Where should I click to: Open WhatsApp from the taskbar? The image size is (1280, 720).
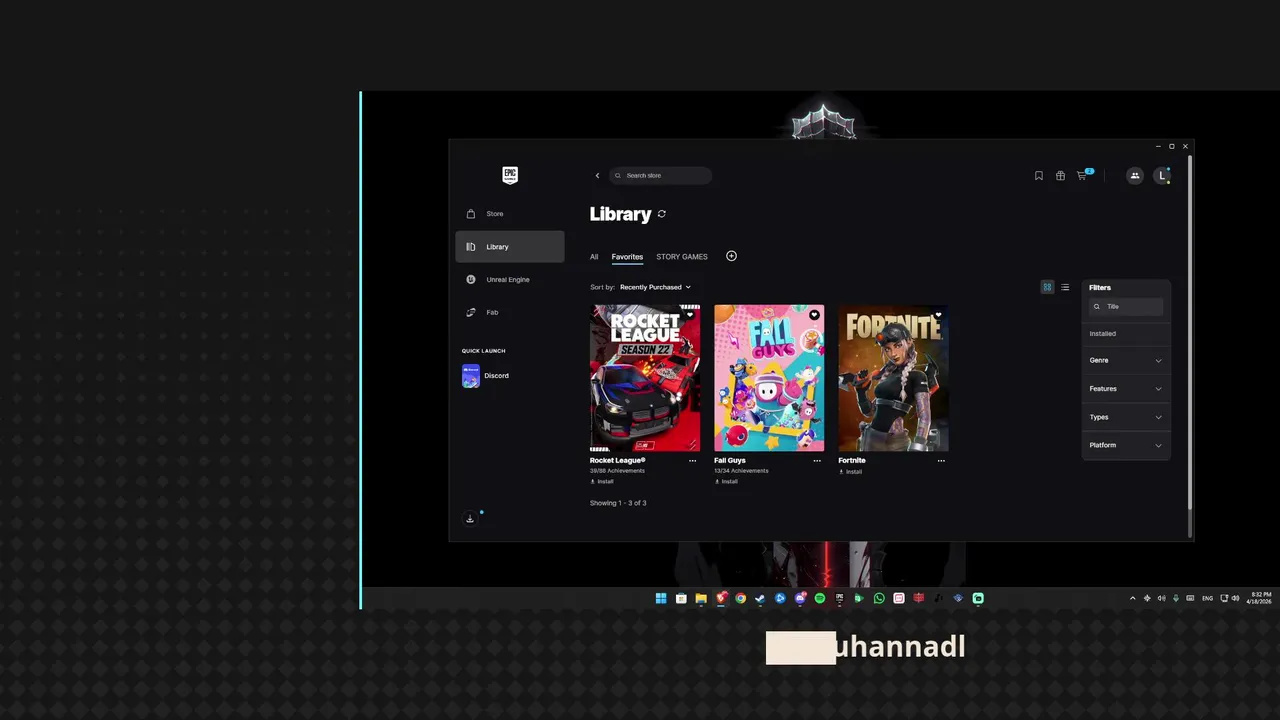pyautogui.click(x=879, y=598)
